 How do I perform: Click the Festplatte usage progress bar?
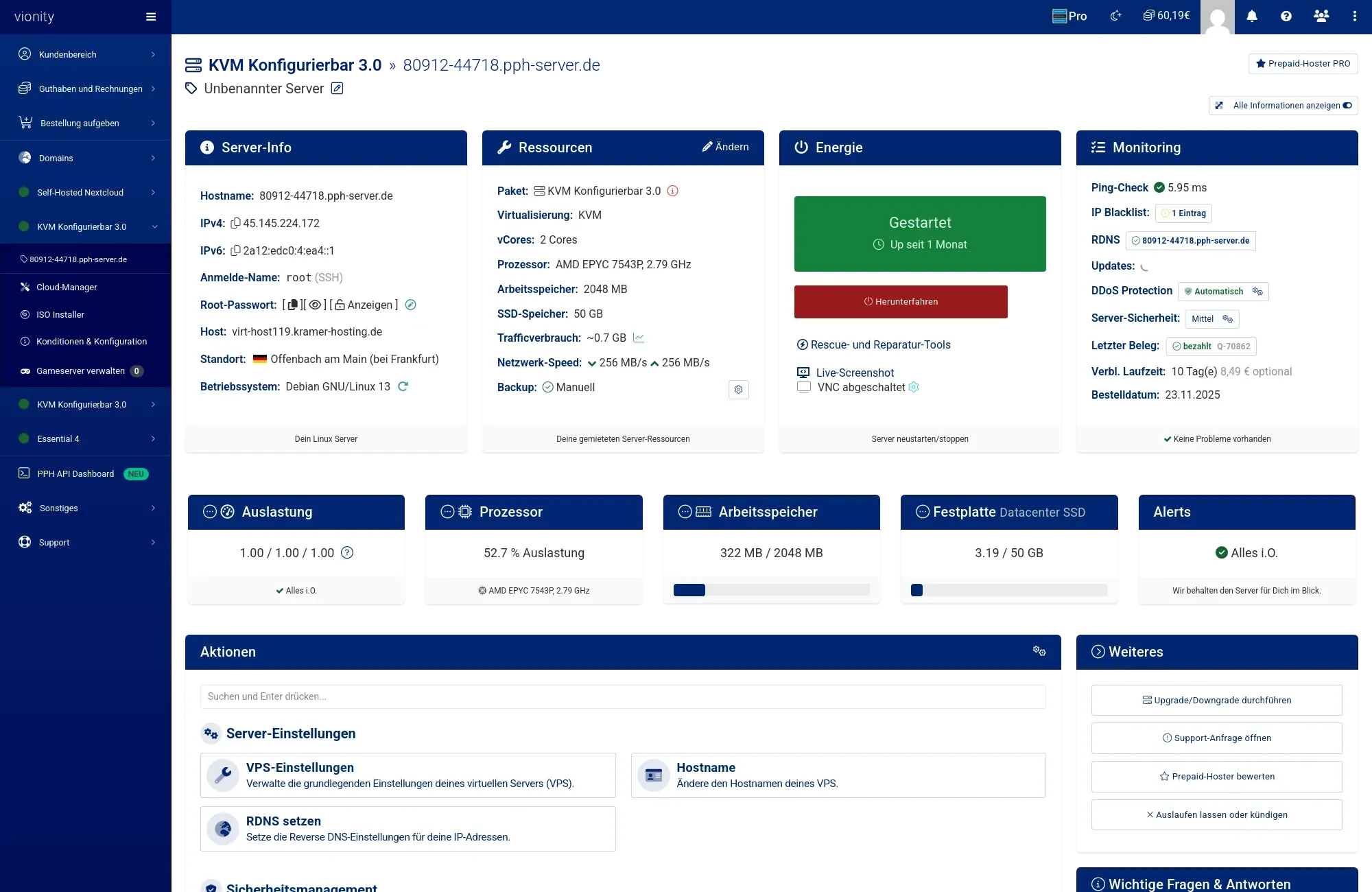click(1009, 590)
